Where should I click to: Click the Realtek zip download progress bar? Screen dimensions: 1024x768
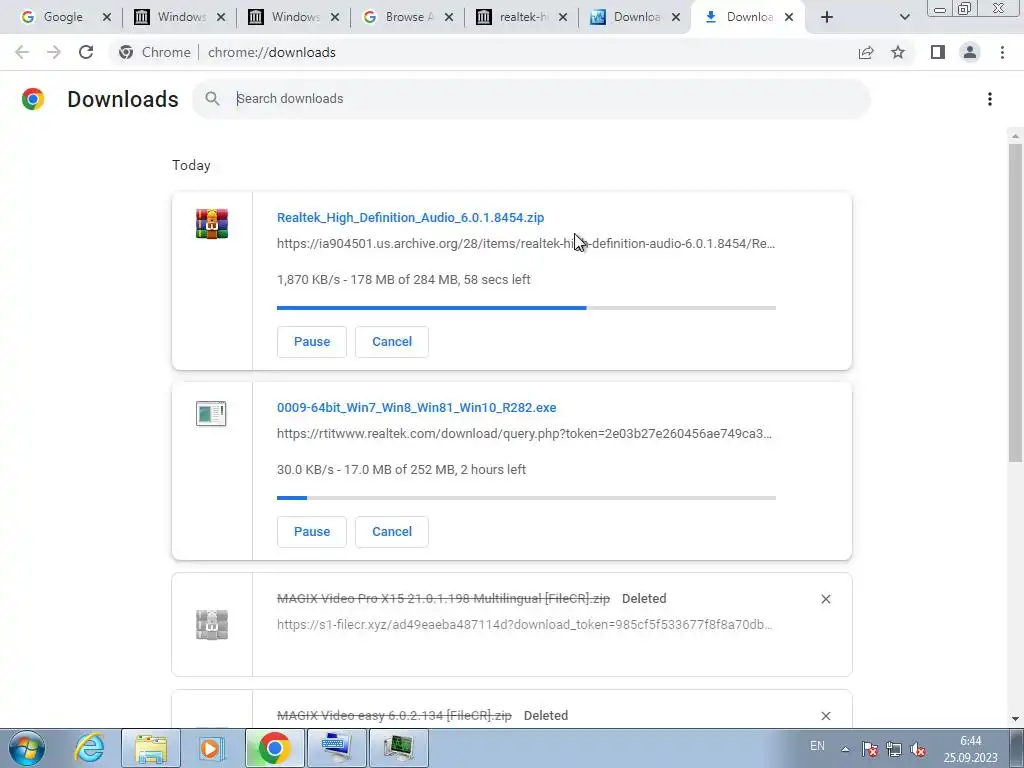(x=526, y=308)
